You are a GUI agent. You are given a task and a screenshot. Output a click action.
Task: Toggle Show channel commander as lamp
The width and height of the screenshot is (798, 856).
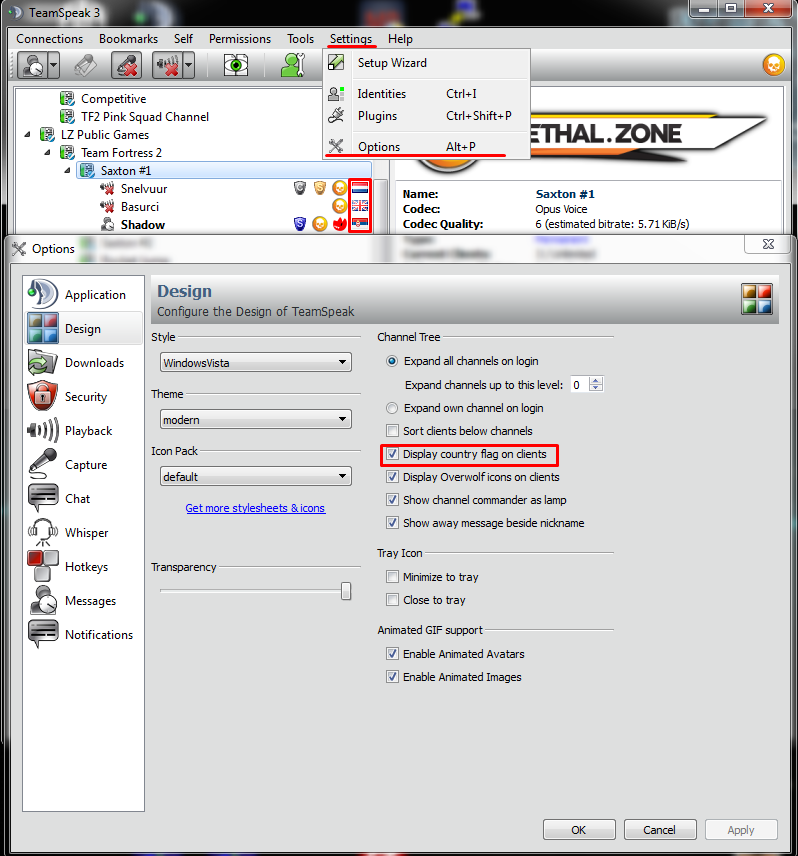[392, 500]
